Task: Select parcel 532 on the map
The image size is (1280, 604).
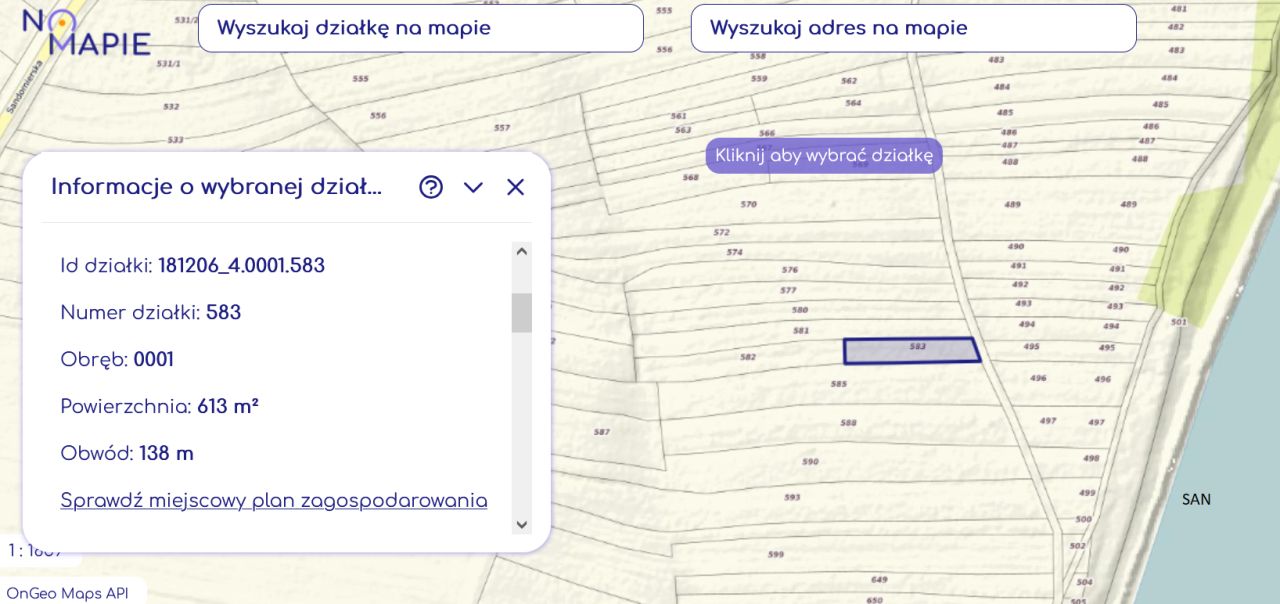Action: pos(171,106)
